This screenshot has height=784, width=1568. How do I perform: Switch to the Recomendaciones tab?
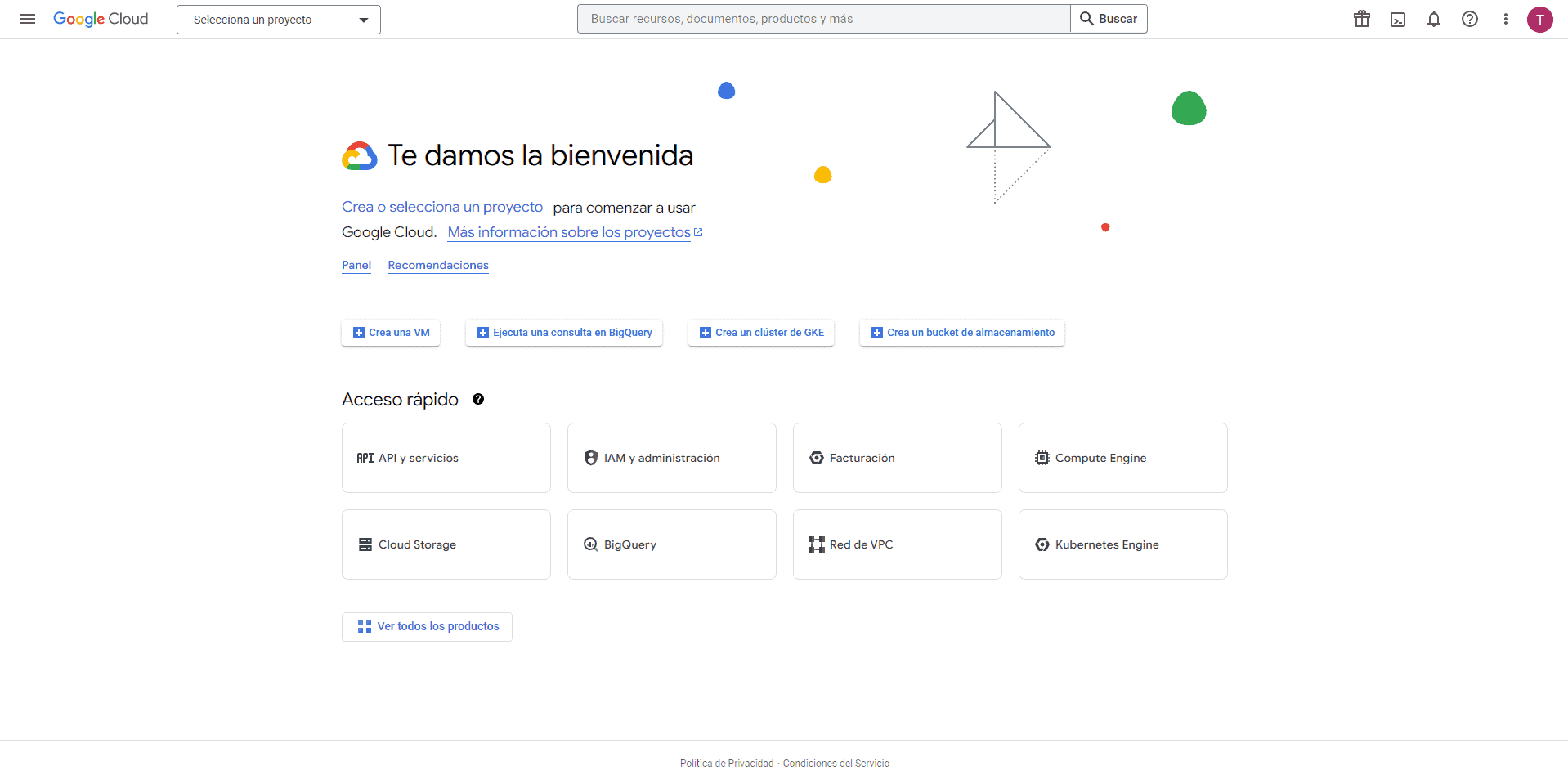(438, 265)
